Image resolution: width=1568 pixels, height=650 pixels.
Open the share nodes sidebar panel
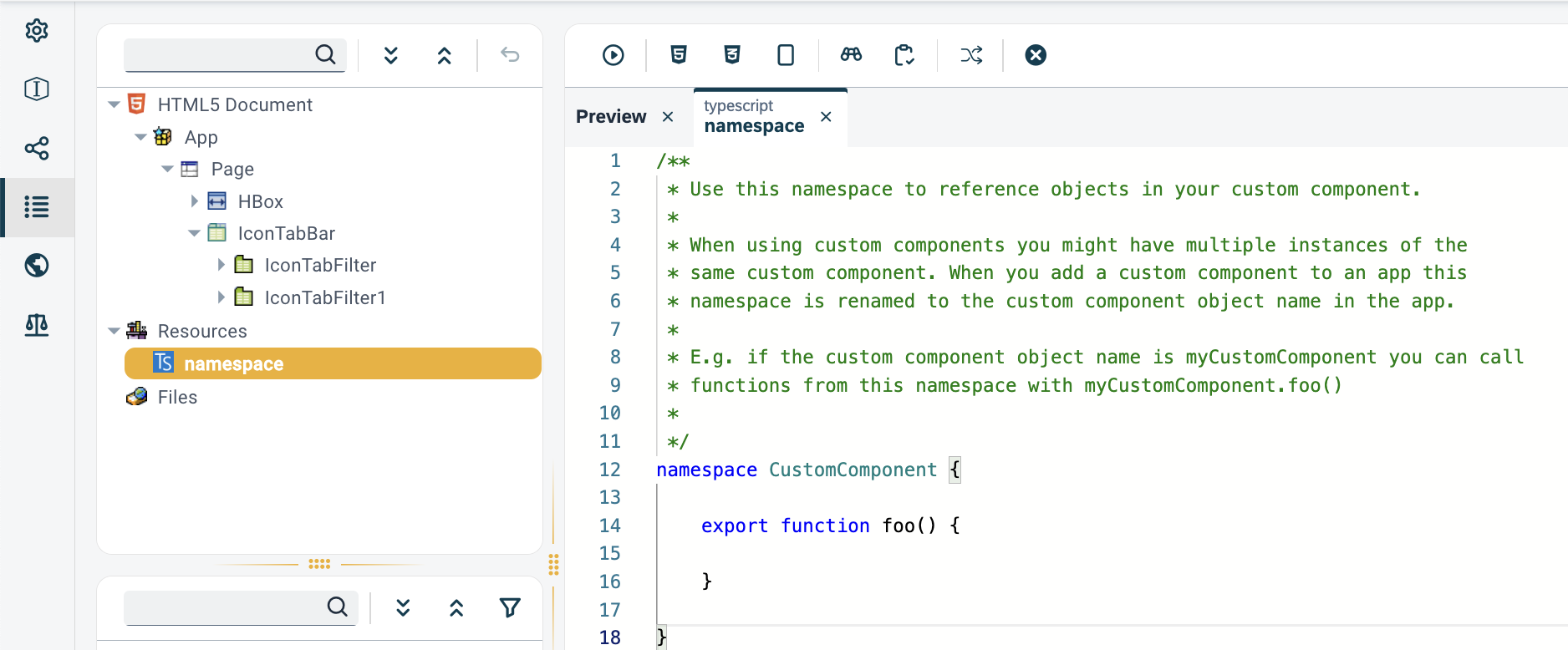tap(37, 149)
